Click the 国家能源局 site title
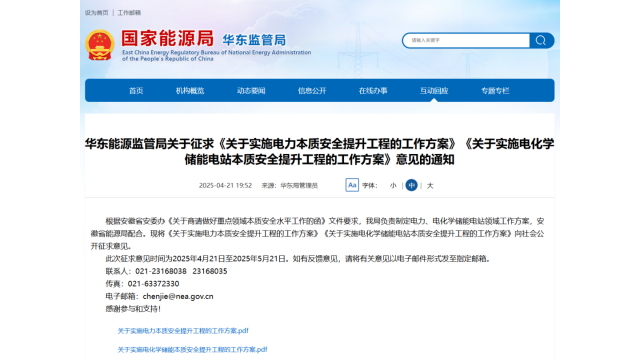The image size is (640, 360). [167, 38]
